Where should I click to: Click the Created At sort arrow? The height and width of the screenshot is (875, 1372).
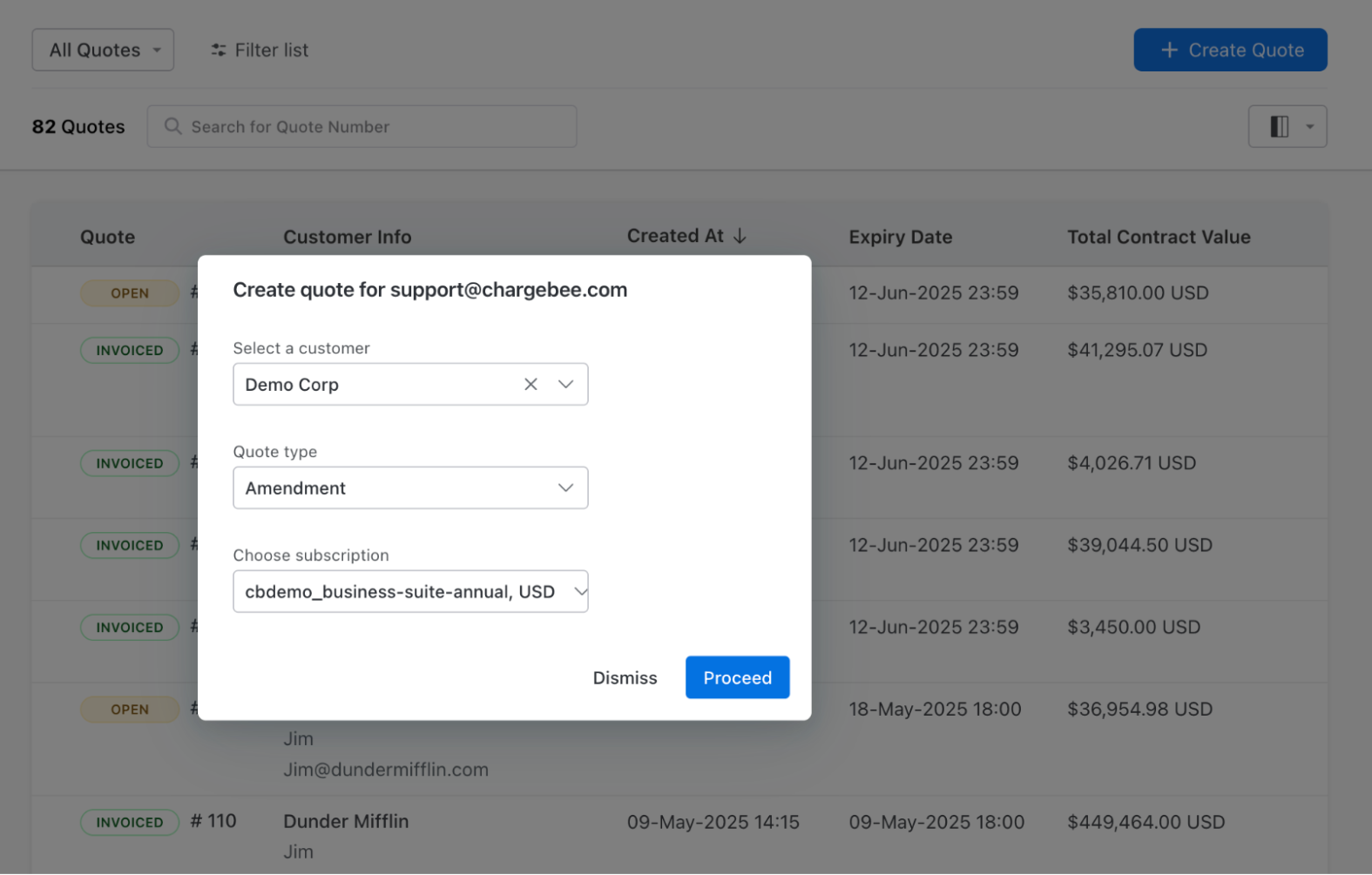click(x=740, y=236)
